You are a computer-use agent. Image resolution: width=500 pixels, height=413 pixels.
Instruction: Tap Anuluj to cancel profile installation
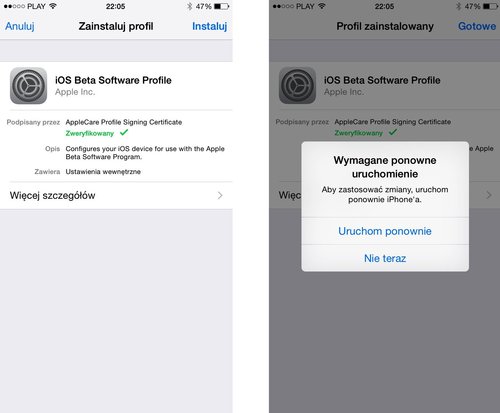(20, 26)
